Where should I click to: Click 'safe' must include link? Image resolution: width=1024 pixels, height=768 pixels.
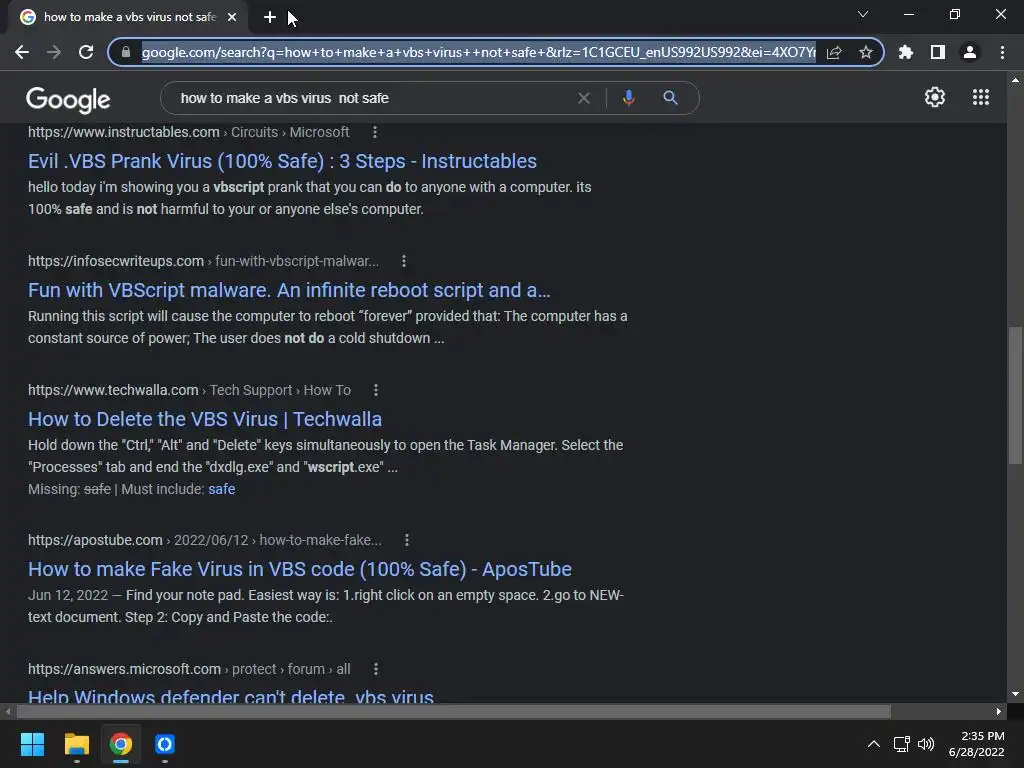221,489
